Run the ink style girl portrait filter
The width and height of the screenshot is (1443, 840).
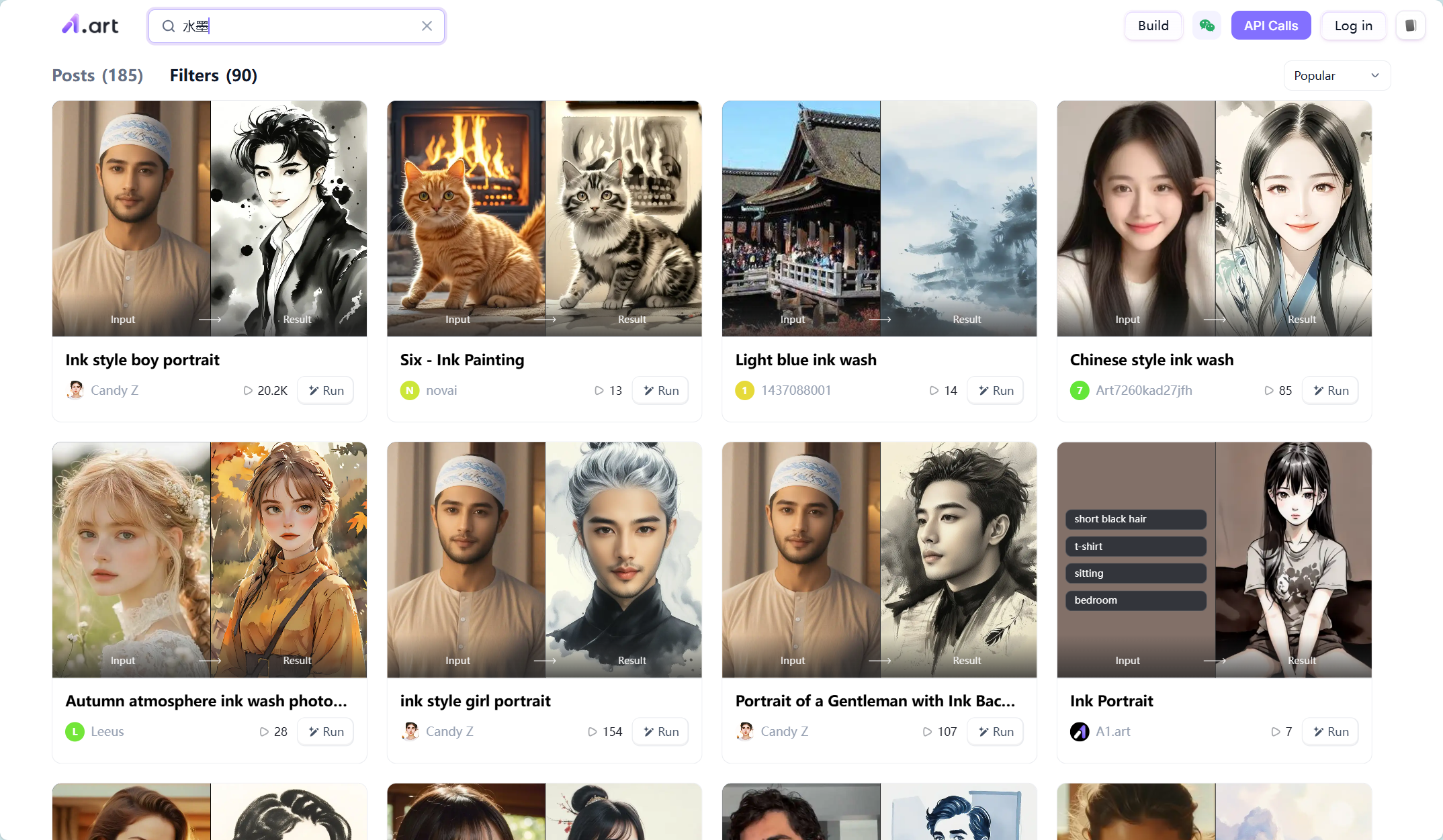click(660, 731)
